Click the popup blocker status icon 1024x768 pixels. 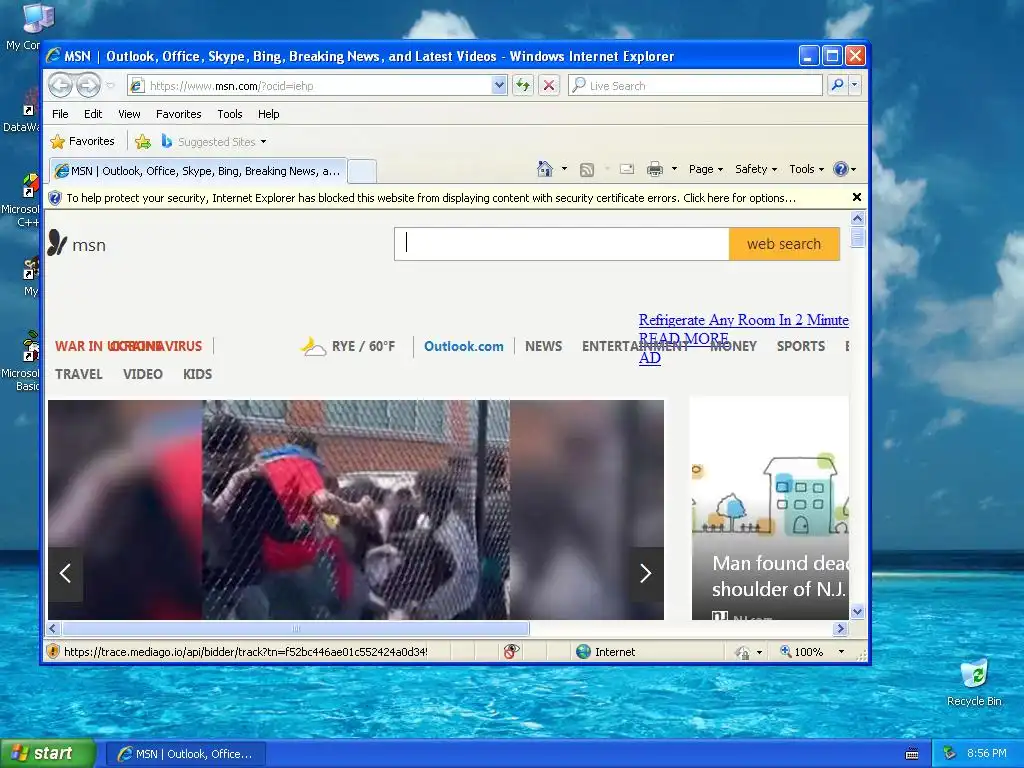(511, 652)
